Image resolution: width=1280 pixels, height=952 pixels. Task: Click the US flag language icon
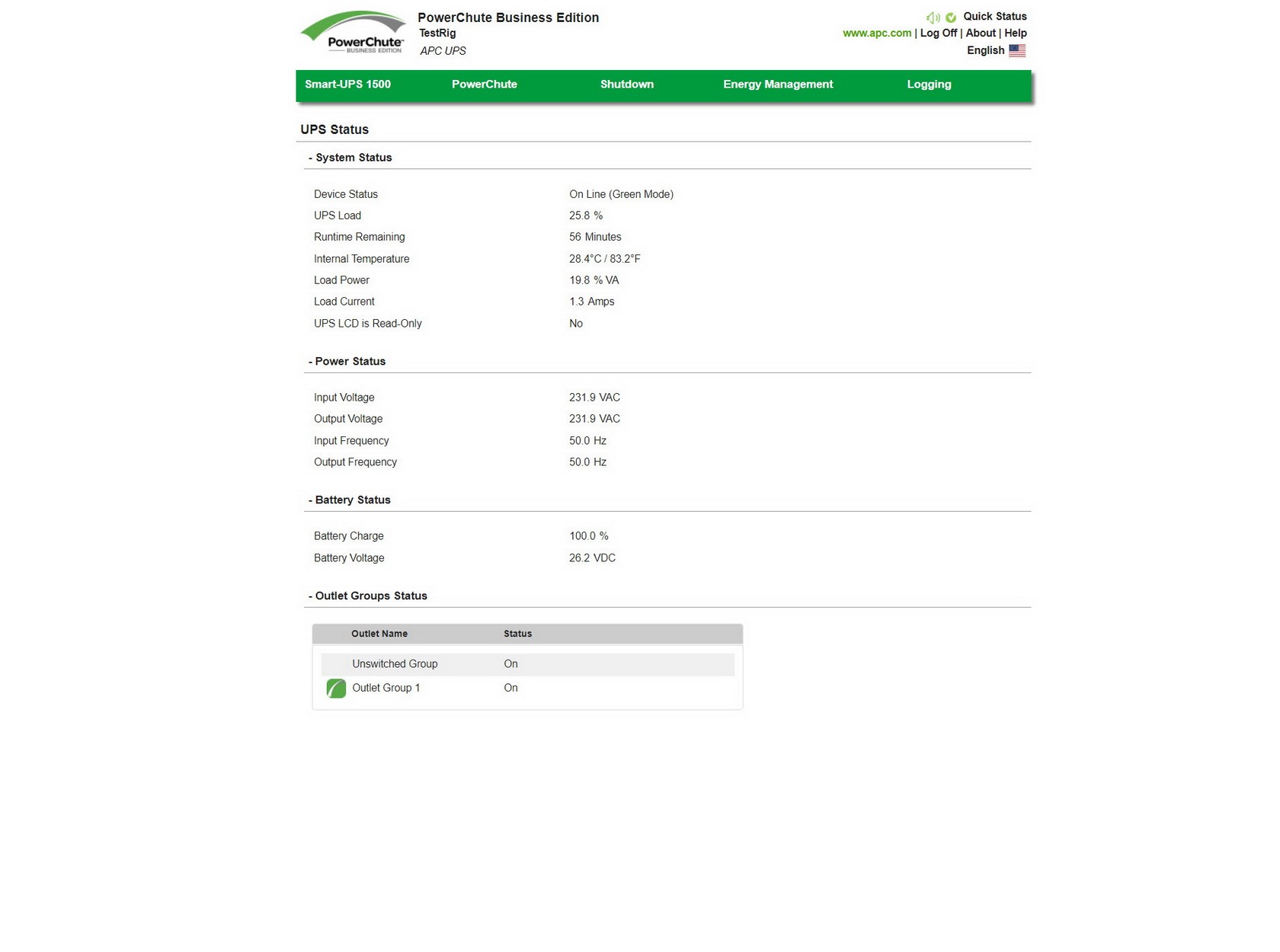pos(1017,50)
